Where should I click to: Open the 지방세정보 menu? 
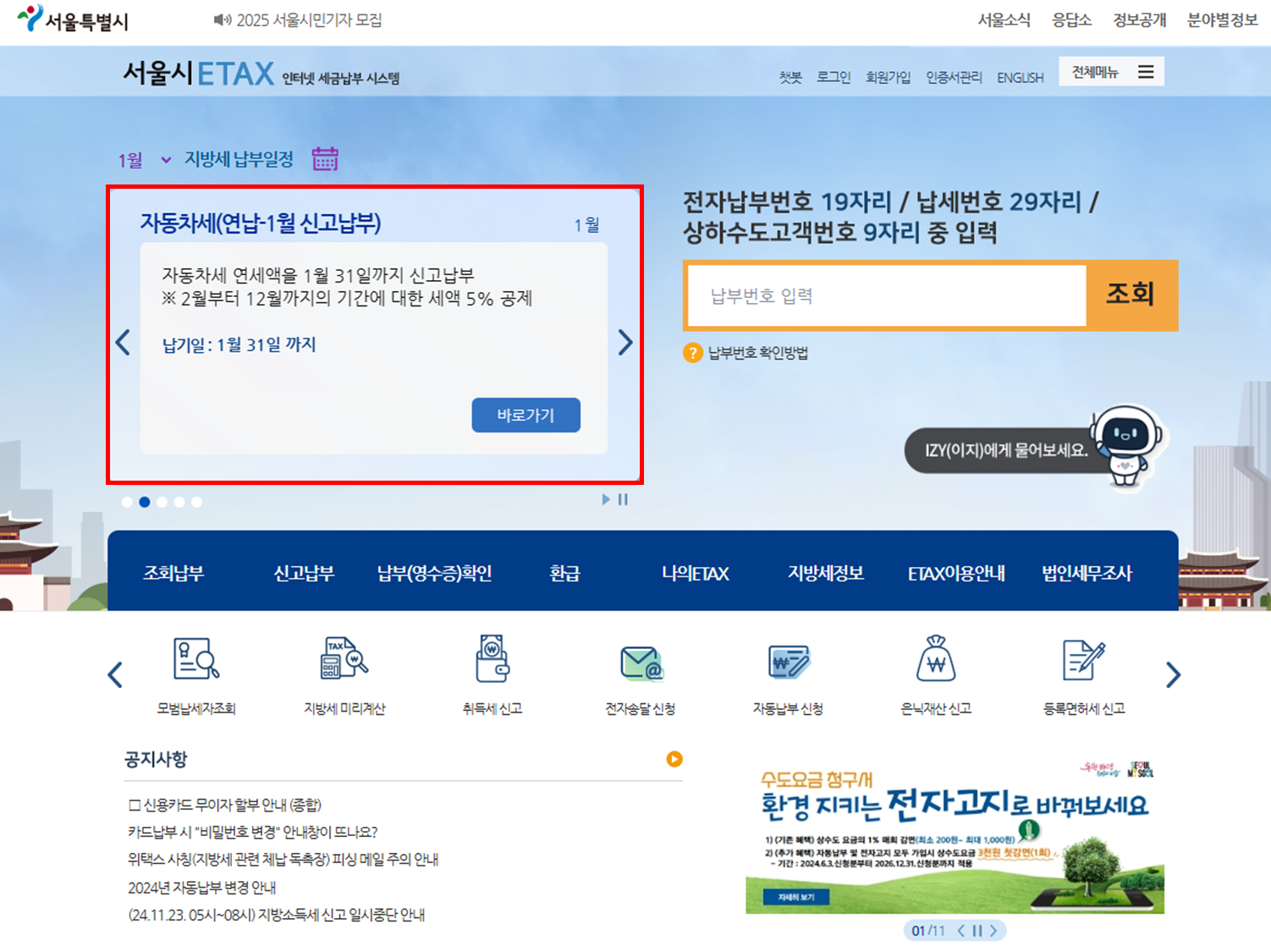tap(826, 573)
